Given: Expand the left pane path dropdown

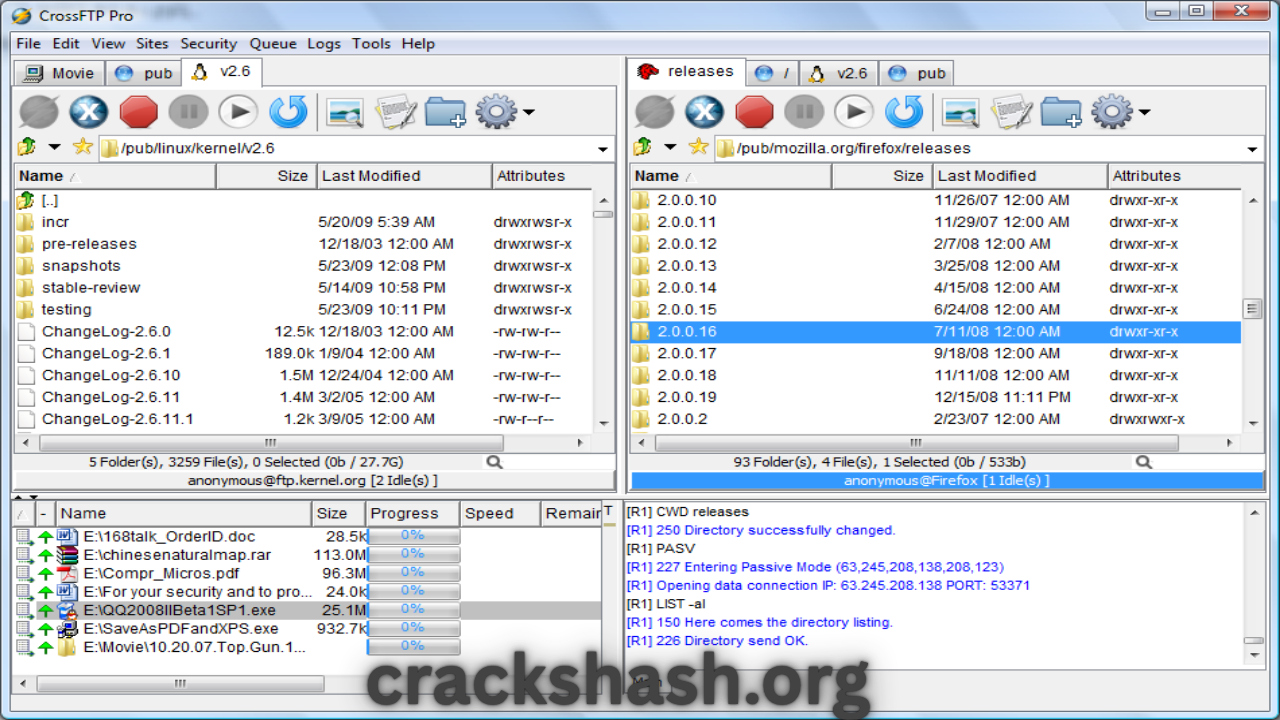Looking at the screenshot, I should 603,149.
